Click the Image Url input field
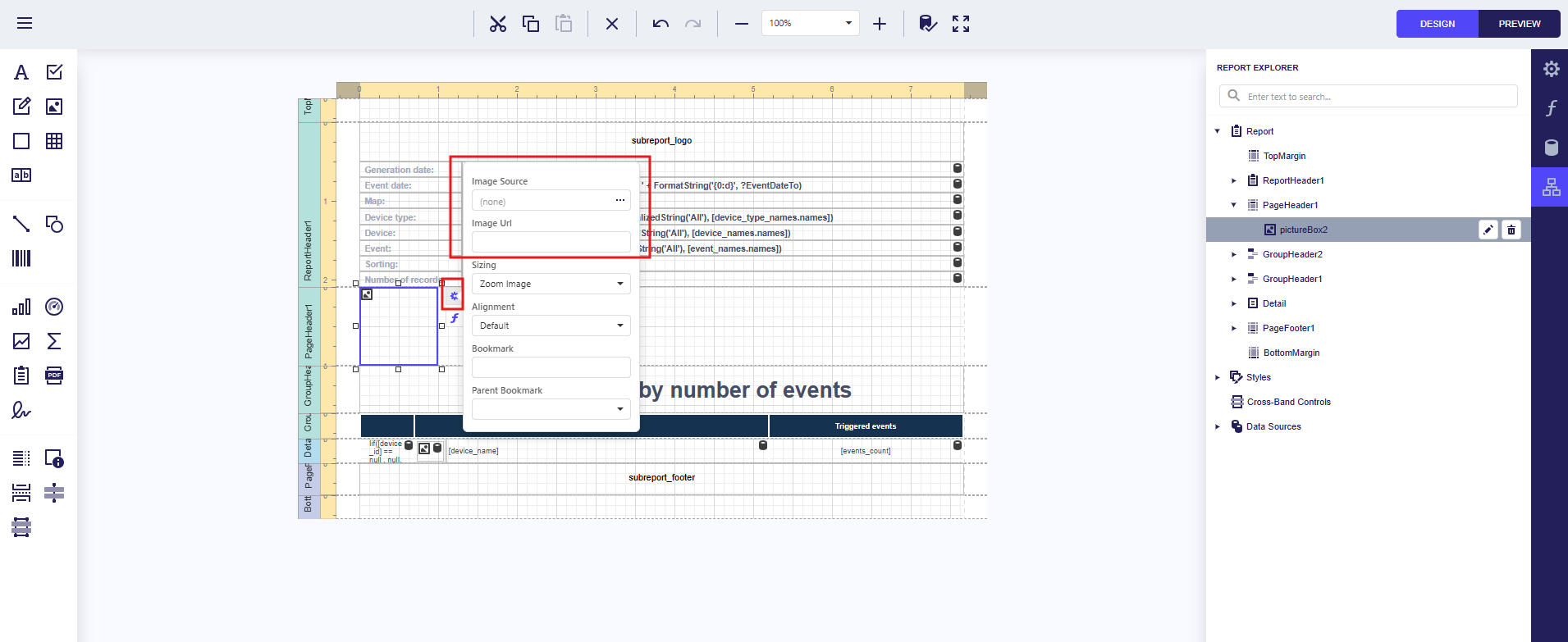1568x642 pixels. (551, 242)
